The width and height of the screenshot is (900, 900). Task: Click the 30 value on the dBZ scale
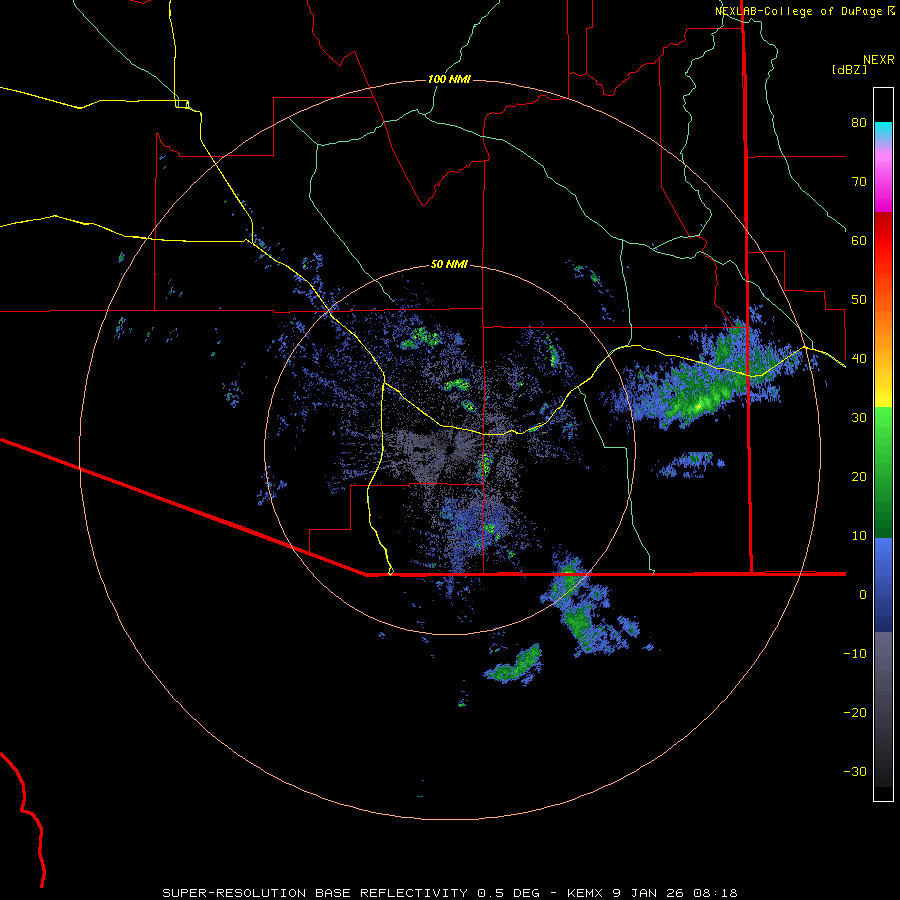[859, 418]
